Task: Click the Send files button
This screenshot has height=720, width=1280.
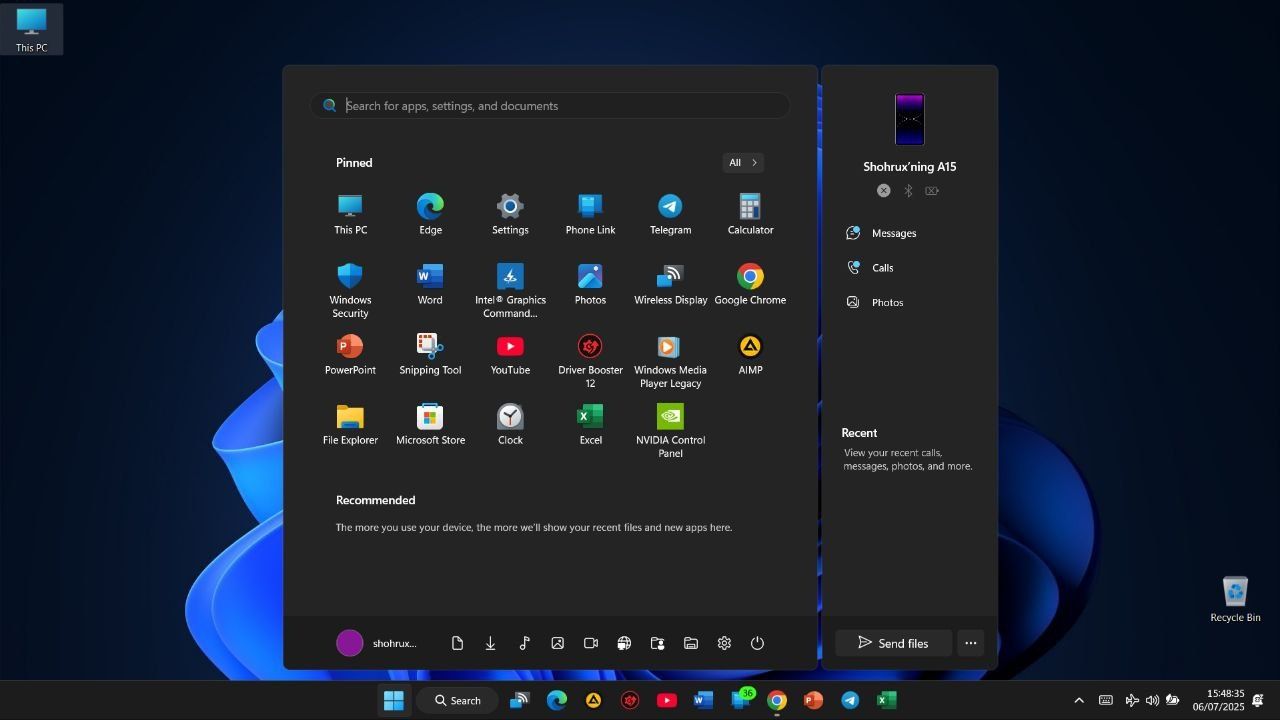Action: 893,643
